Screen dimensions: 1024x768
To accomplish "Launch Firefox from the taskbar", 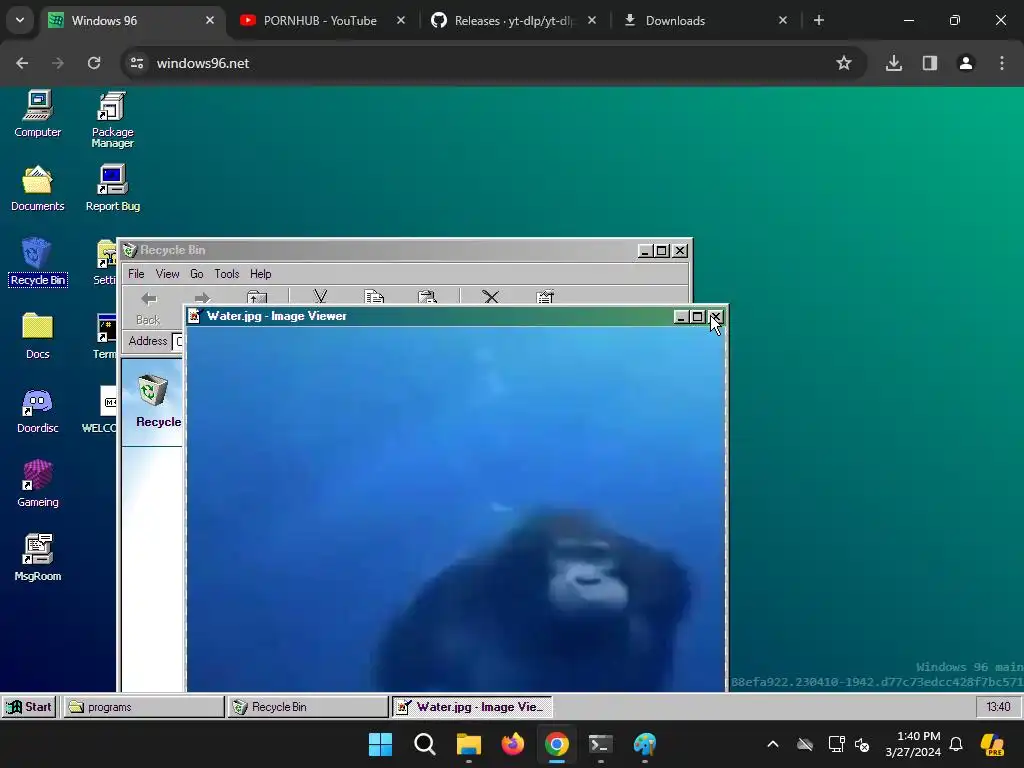I will (513, 744).
